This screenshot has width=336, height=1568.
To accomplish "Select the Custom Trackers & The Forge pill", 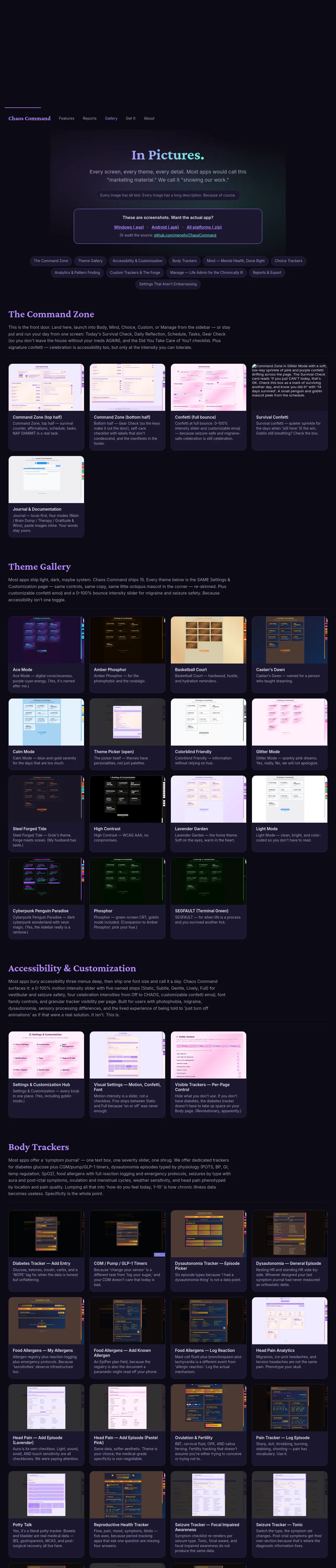I will click(x=135, y=272).
